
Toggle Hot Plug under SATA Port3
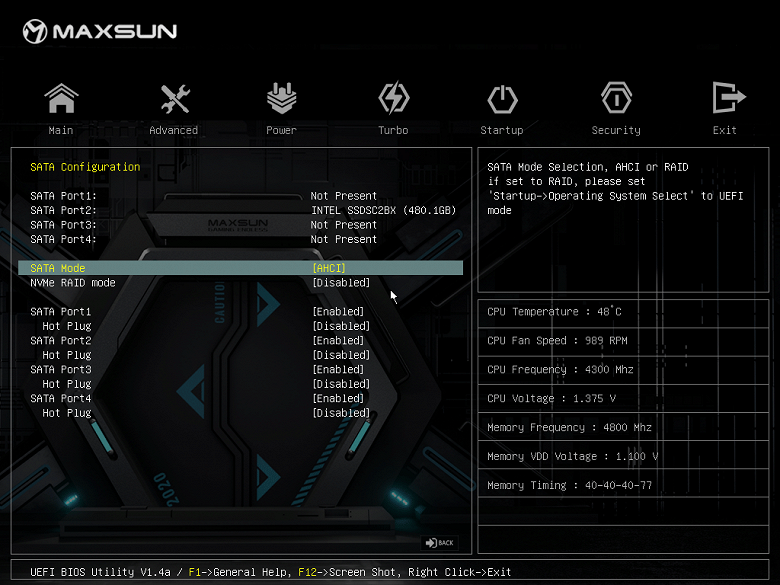coord(341,384)
